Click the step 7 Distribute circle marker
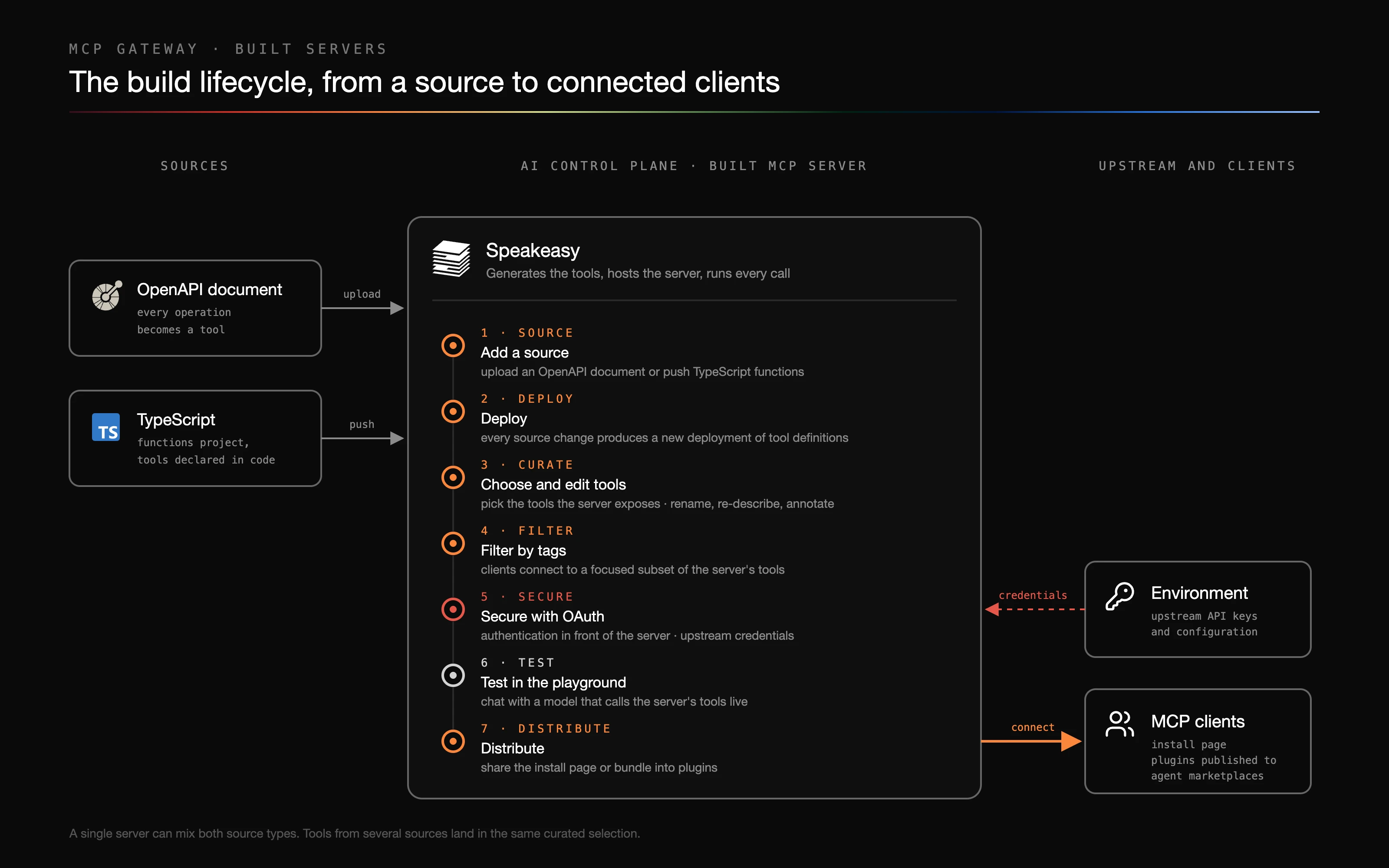This screenshot has height=868, width=1389. coord(453,741)
